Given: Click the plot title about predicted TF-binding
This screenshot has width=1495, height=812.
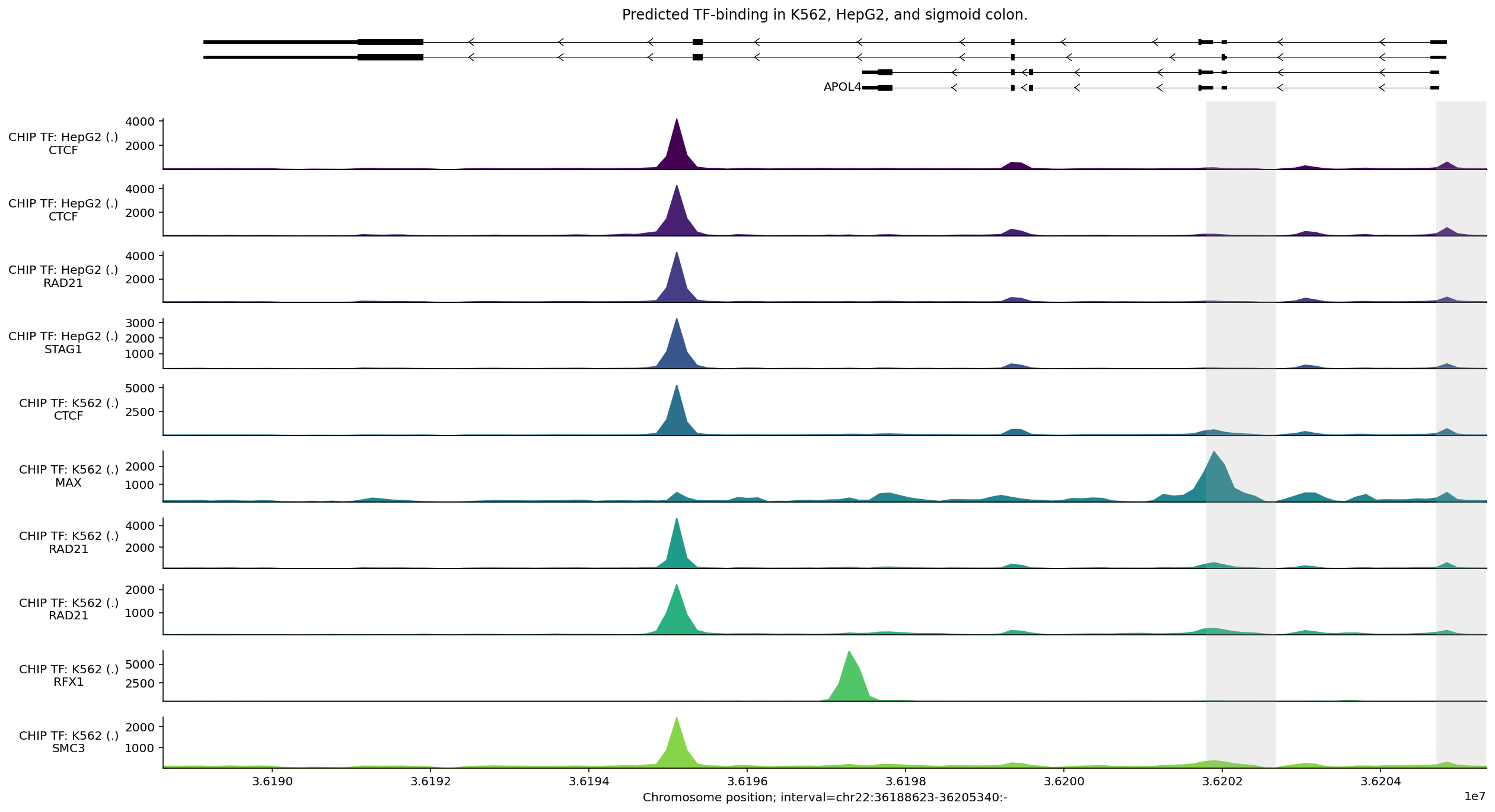Looking at the screenshot, I should click(824, 15).
